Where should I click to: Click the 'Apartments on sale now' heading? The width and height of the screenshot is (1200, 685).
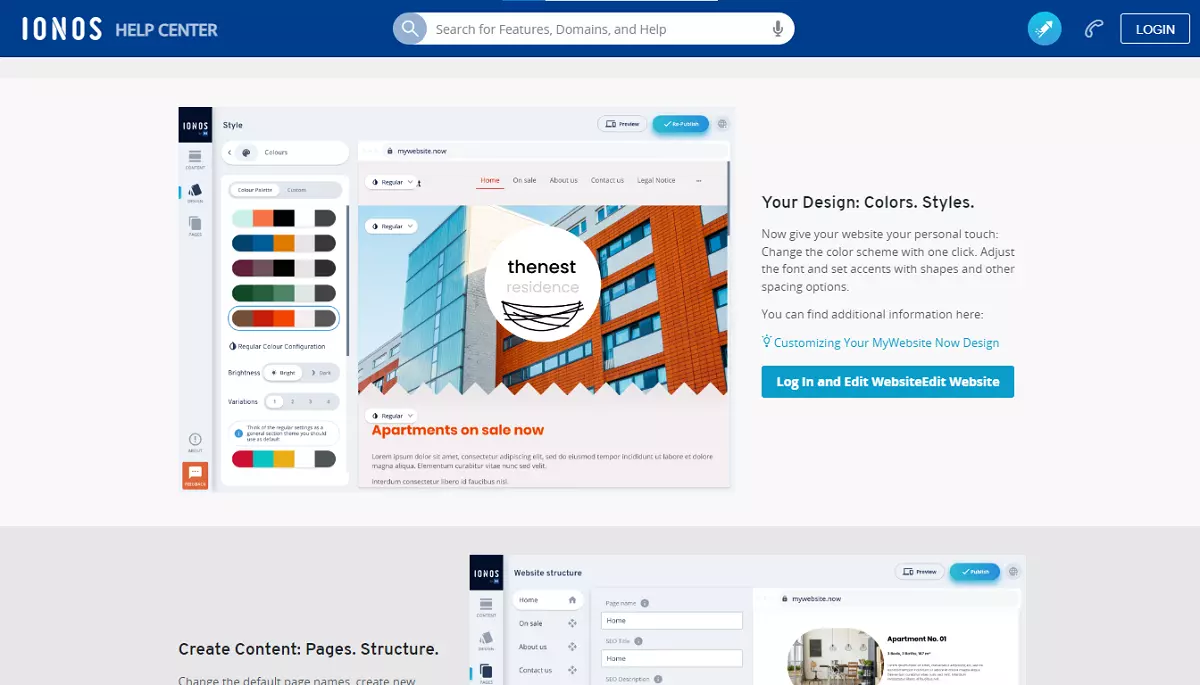click(458, 430)
